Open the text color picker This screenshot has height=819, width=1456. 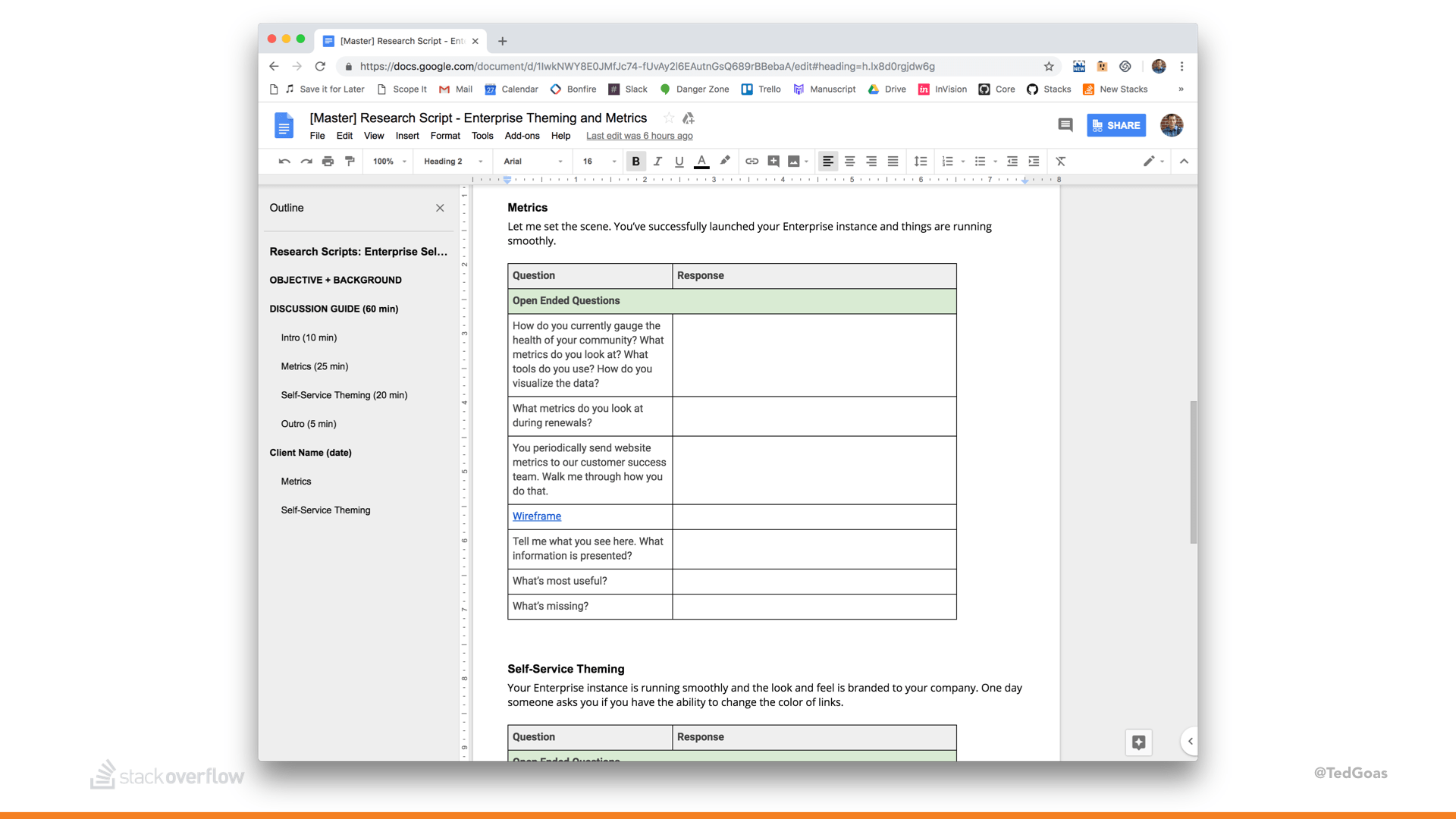[701, 162]
